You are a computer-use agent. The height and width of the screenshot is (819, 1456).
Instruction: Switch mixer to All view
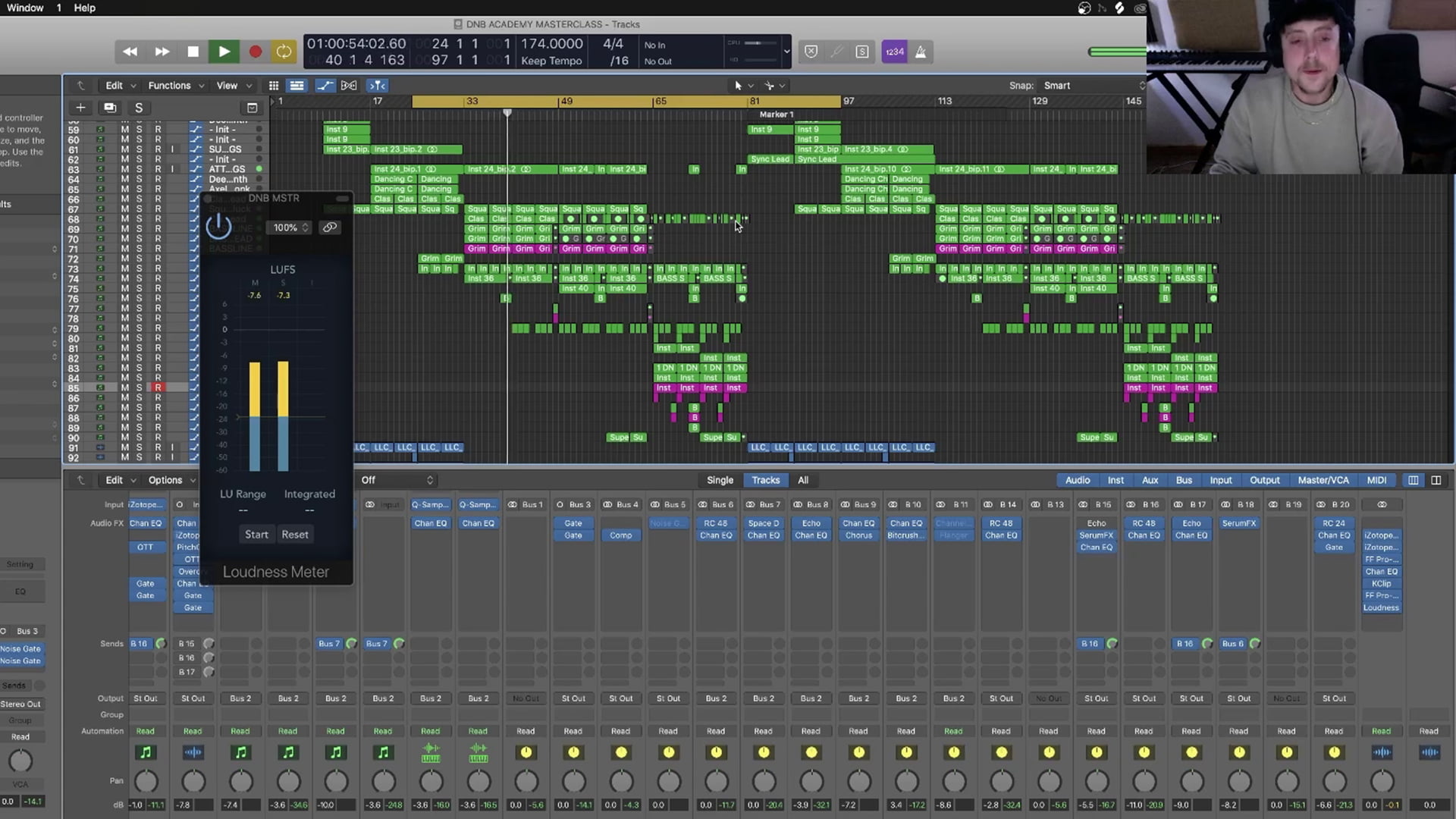803,480
